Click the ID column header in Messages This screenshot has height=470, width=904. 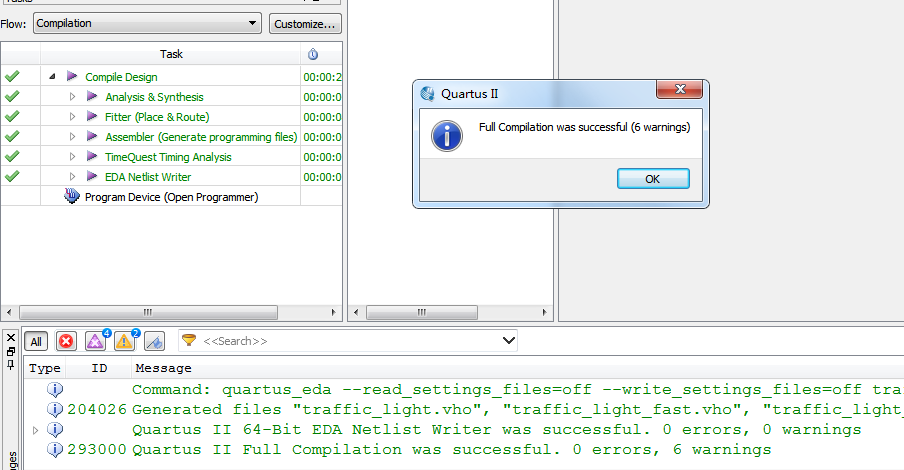pyautogui.click(x=99, y=368)
